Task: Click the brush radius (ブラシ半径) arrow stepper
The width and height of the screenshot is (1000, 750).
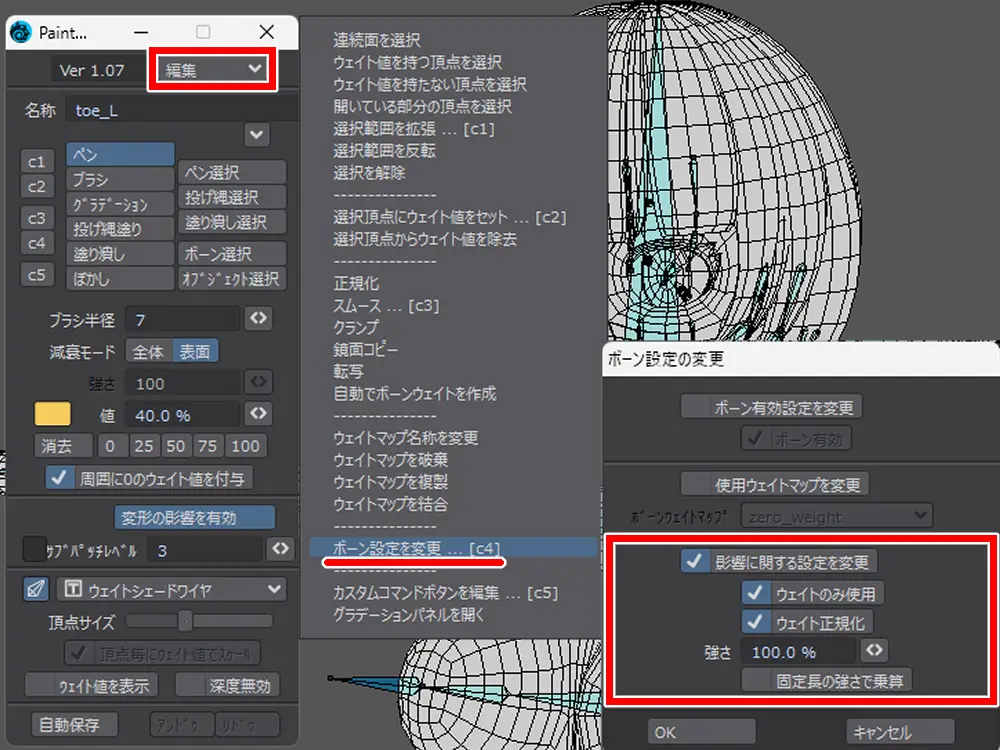Action: pyautogui.click(x=258, y=319)
